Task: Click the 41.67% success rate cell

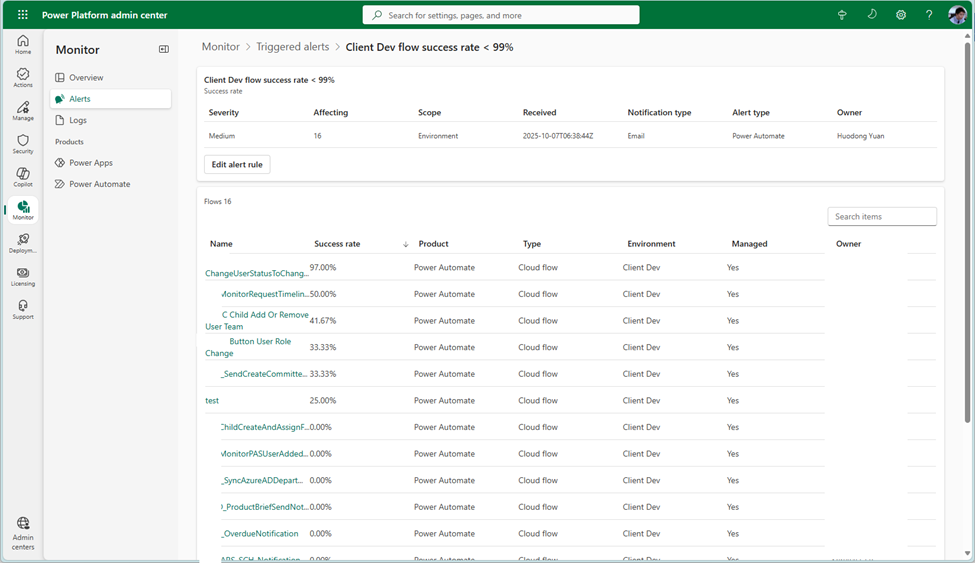Action: [x=323, y=320]
